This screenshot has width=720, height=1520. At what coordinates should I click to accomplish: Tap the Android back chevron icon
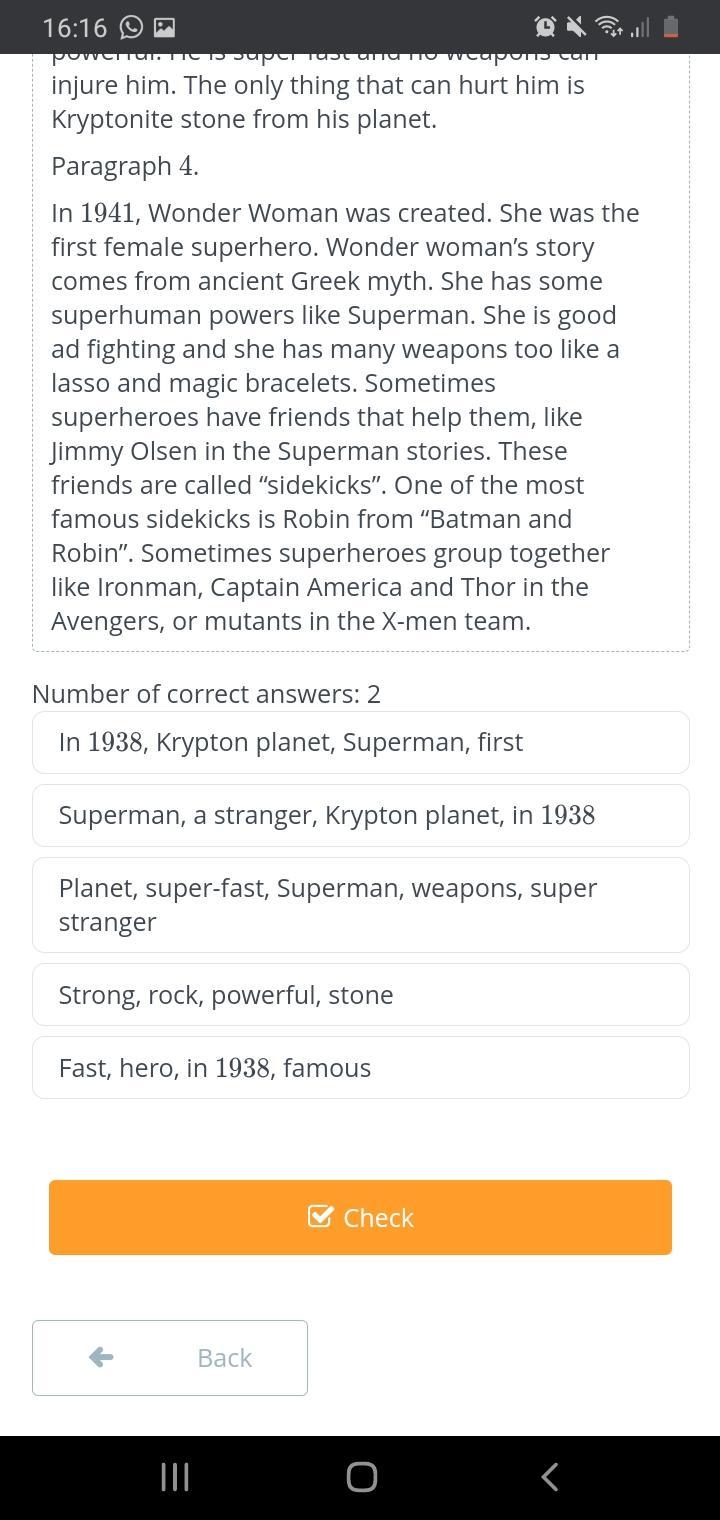548,1477
